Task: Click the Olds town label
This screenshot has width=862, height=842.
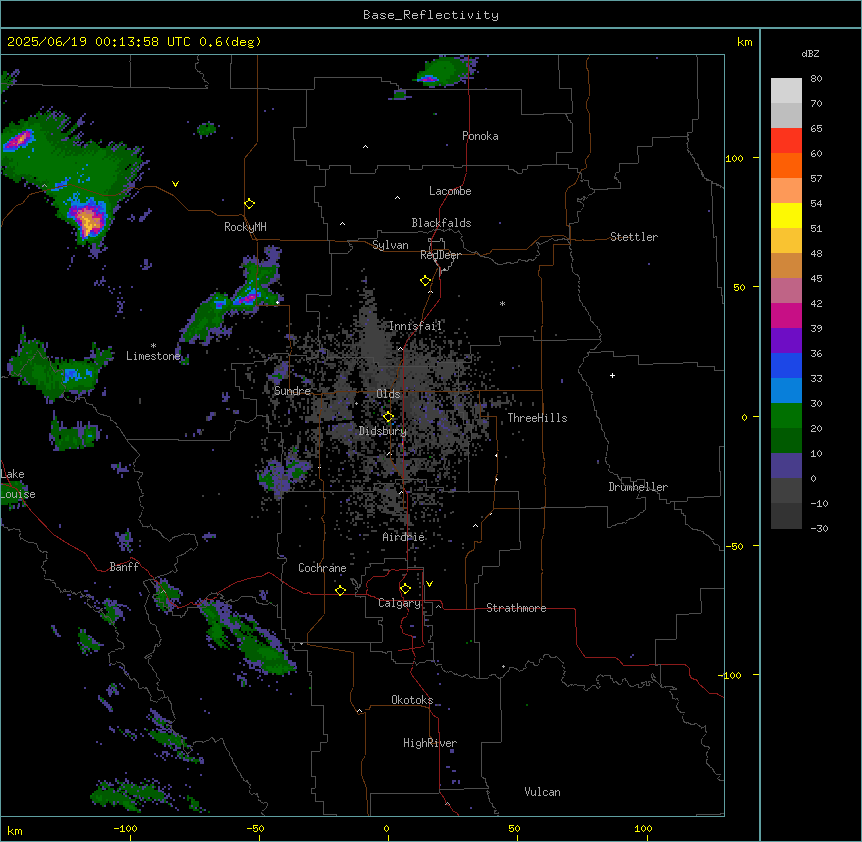Action: click(388, 394)
